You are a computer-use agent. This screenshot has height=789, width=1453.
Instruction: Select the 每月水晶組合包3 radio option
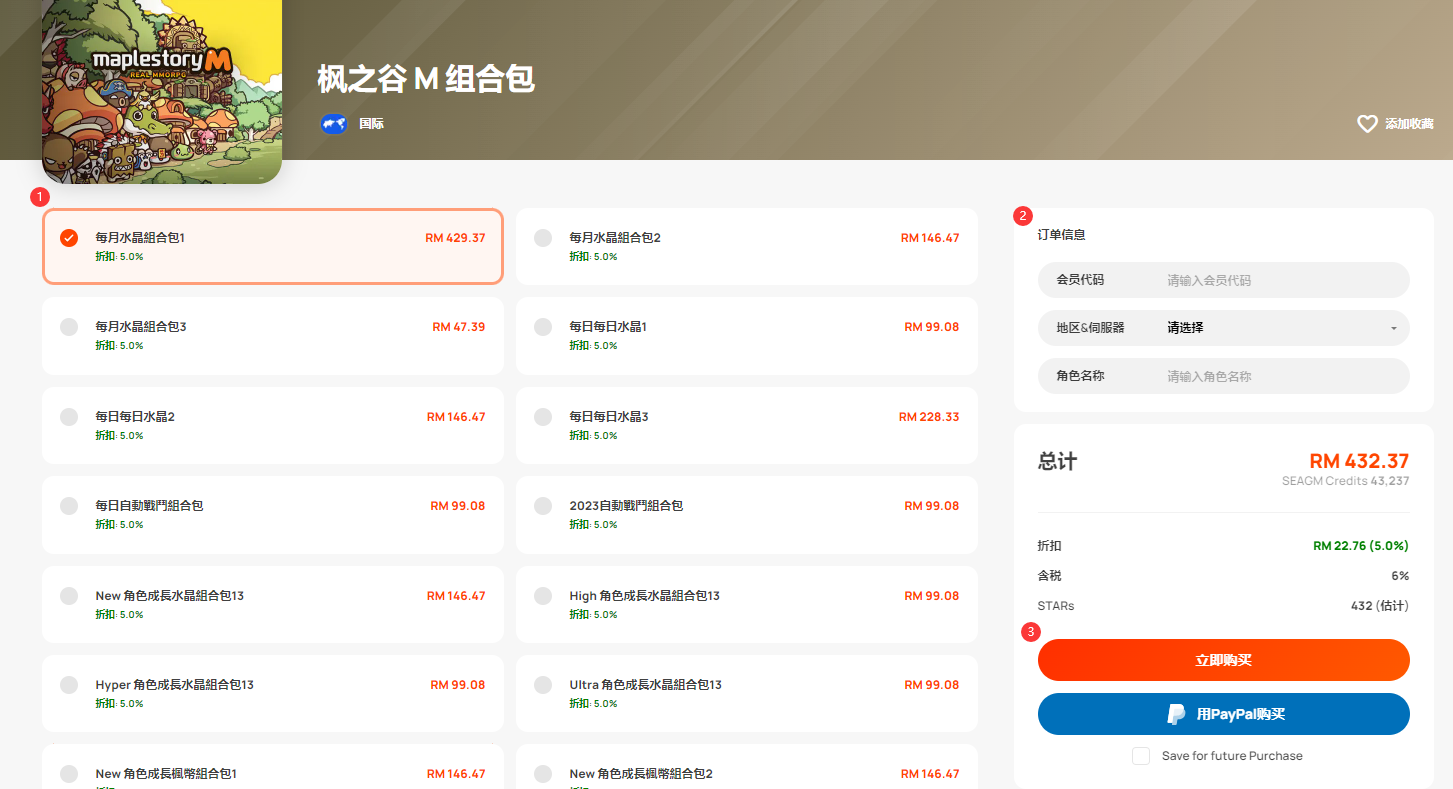[69, 327]
